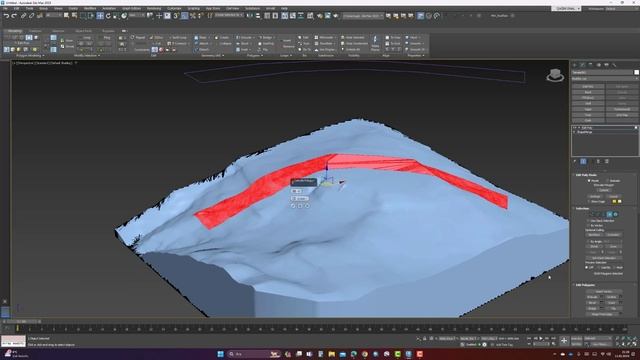Select Element sub-object level icon
Viewport: 640px width, 360px height.
(616, 214)
